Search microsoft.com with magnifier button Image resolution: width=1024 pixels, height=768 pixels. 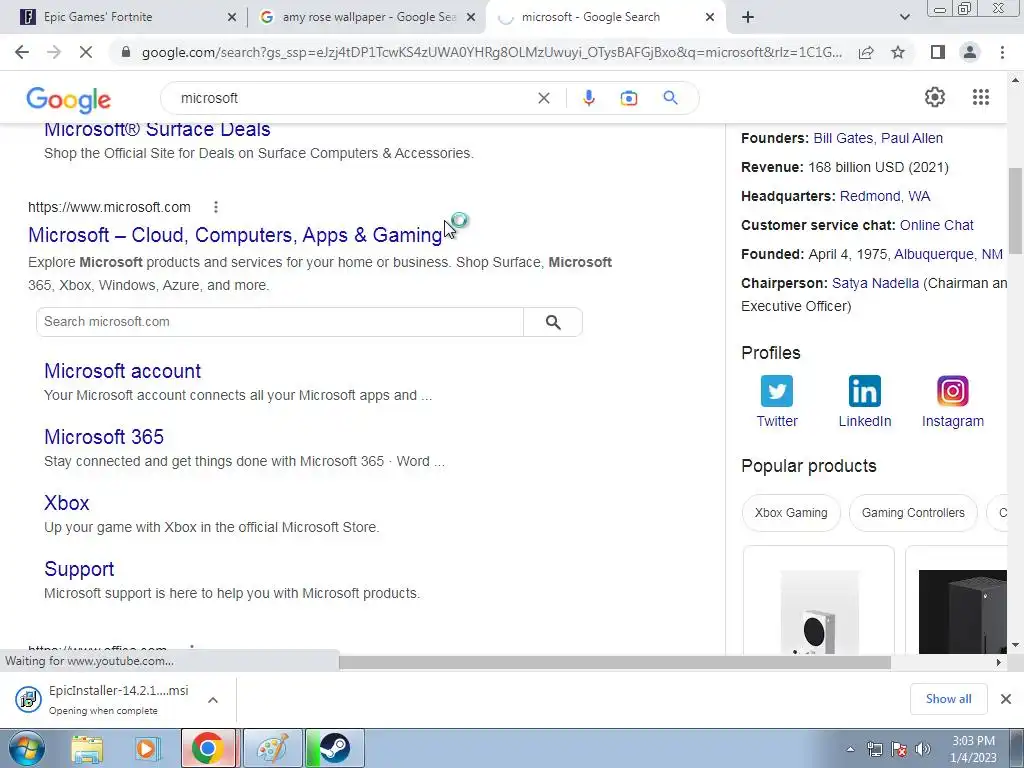pos(553,322)
